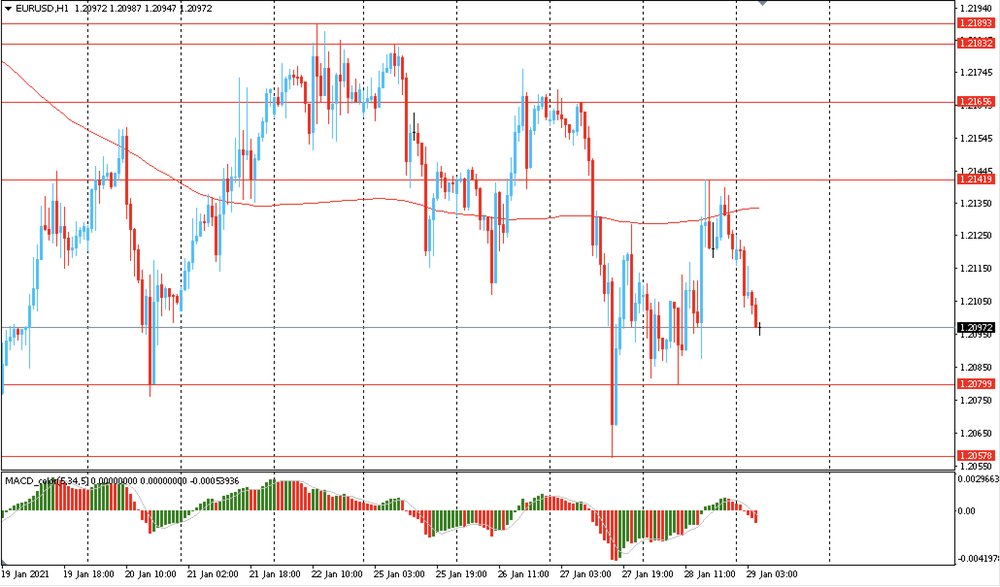Viewport: 1000px width, 587px height.
Task: Click the 19 Jan 18:00 time label
Action: (x=89, y=574)
